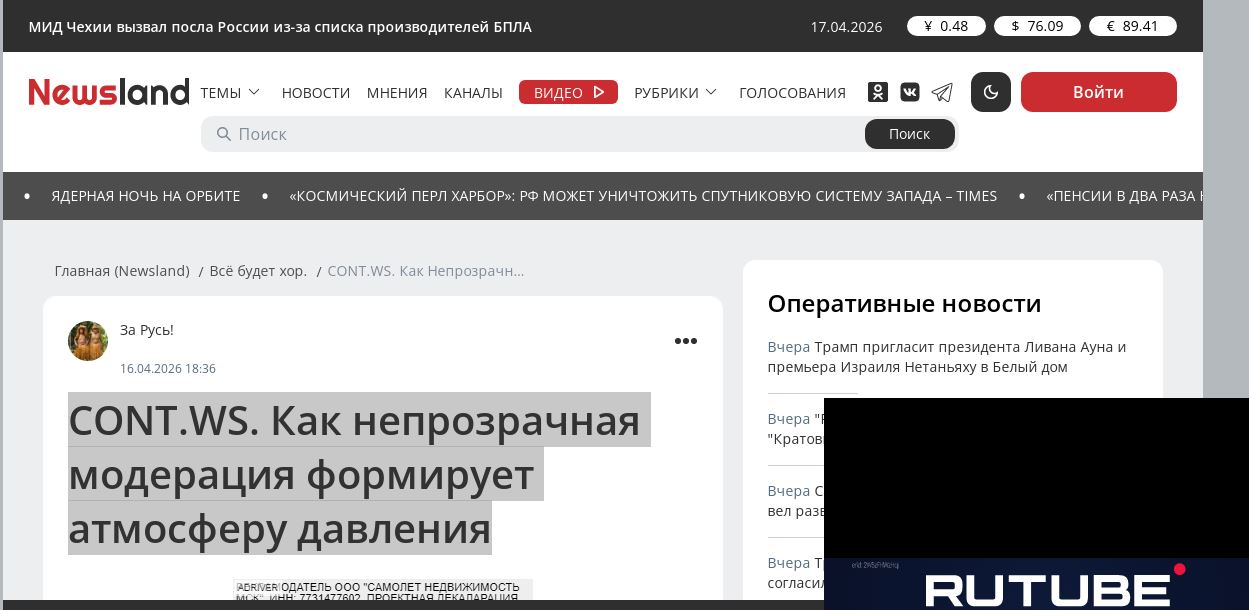Click the Войти login button

tap(1098, 92)
